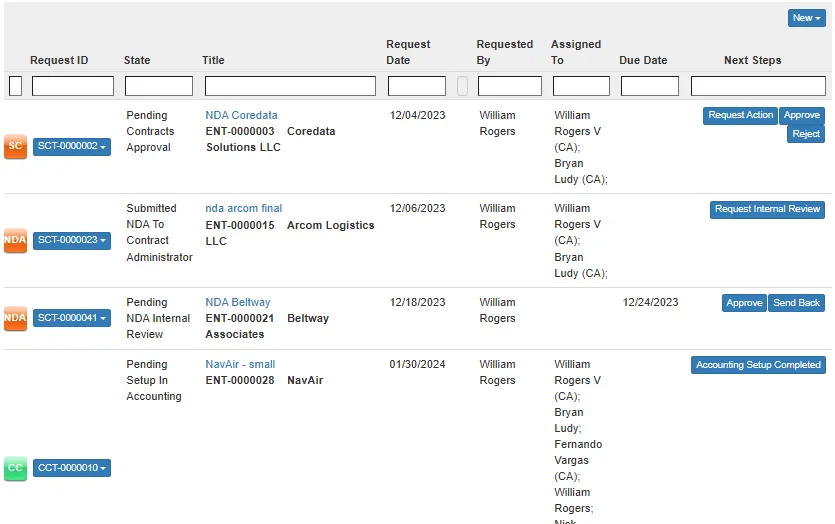Open the NavAir - small link
Screen dimensions: 835x524
coord(240,364)
